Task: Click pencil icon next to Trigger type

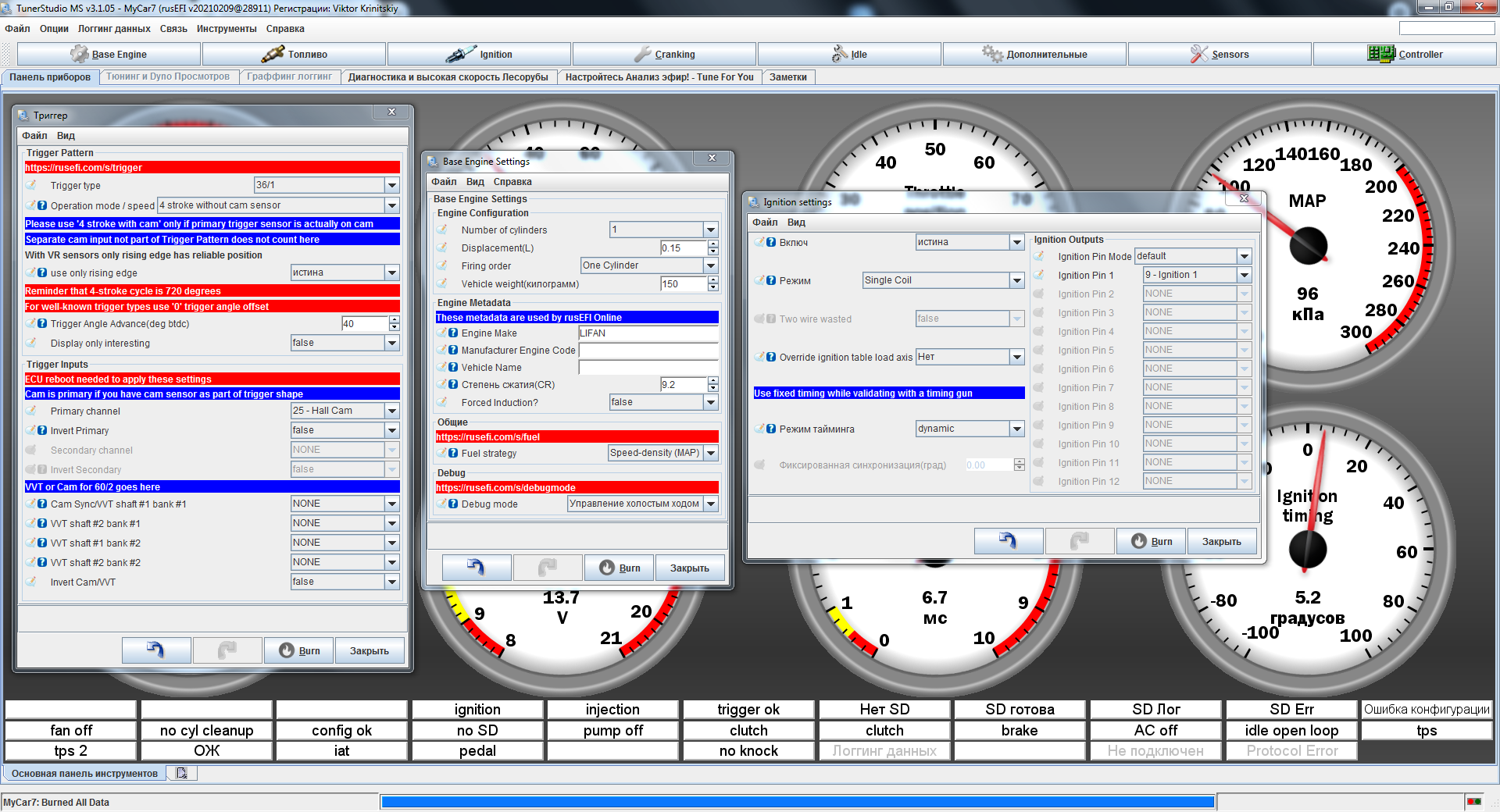Action: 31,185
